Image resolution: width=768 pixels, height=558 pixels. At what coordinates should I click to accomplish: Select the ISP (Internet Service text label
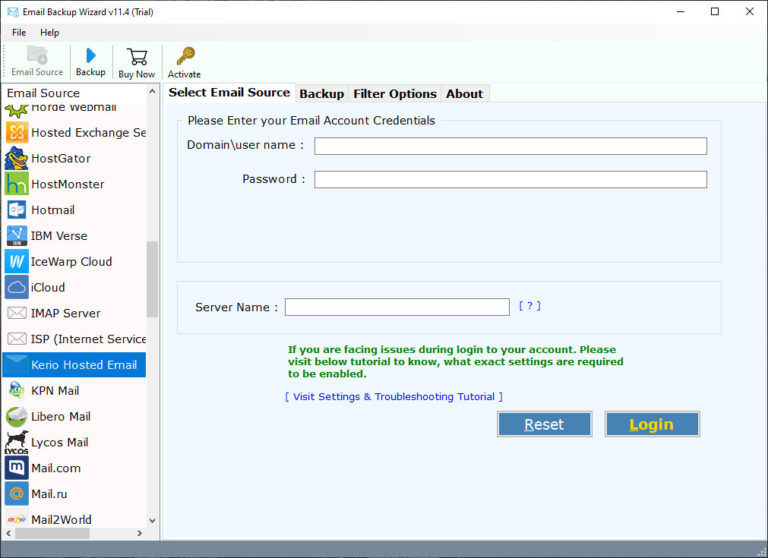89,339
